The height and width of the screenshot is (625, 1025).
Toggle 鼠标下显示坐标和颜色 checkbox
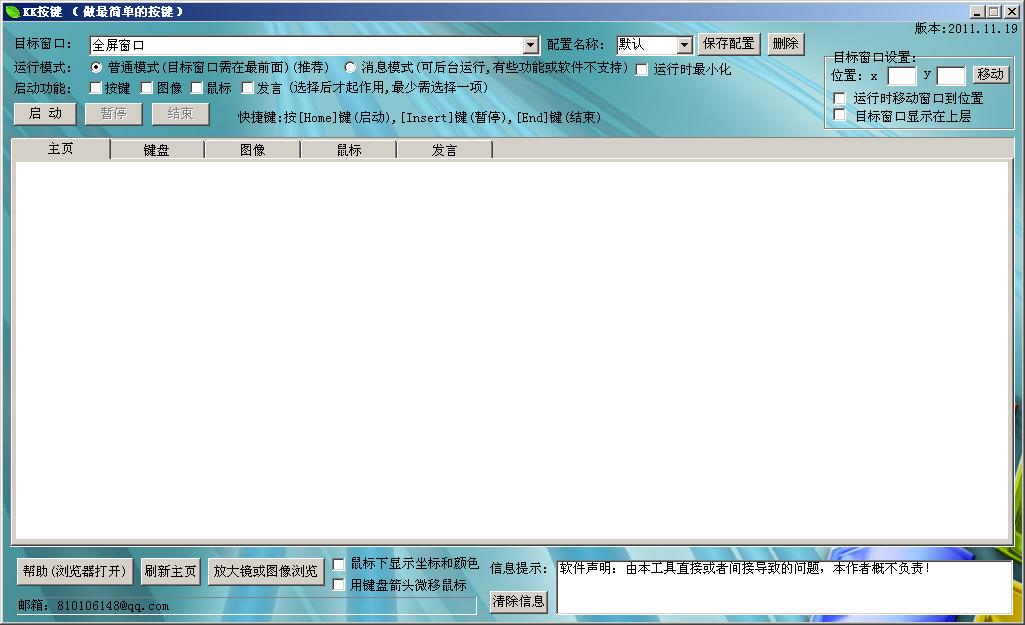coord(339,564)
